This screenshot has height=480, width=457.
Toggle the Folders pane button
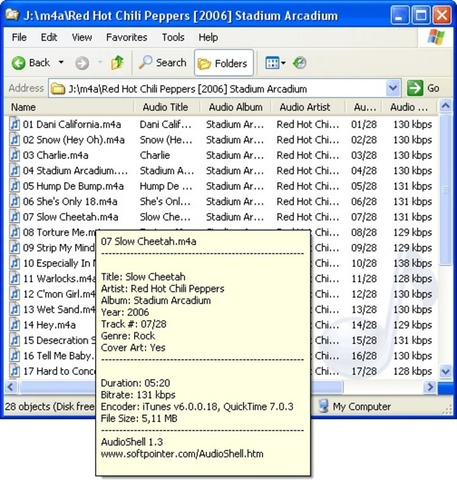[x=224, y=63]
